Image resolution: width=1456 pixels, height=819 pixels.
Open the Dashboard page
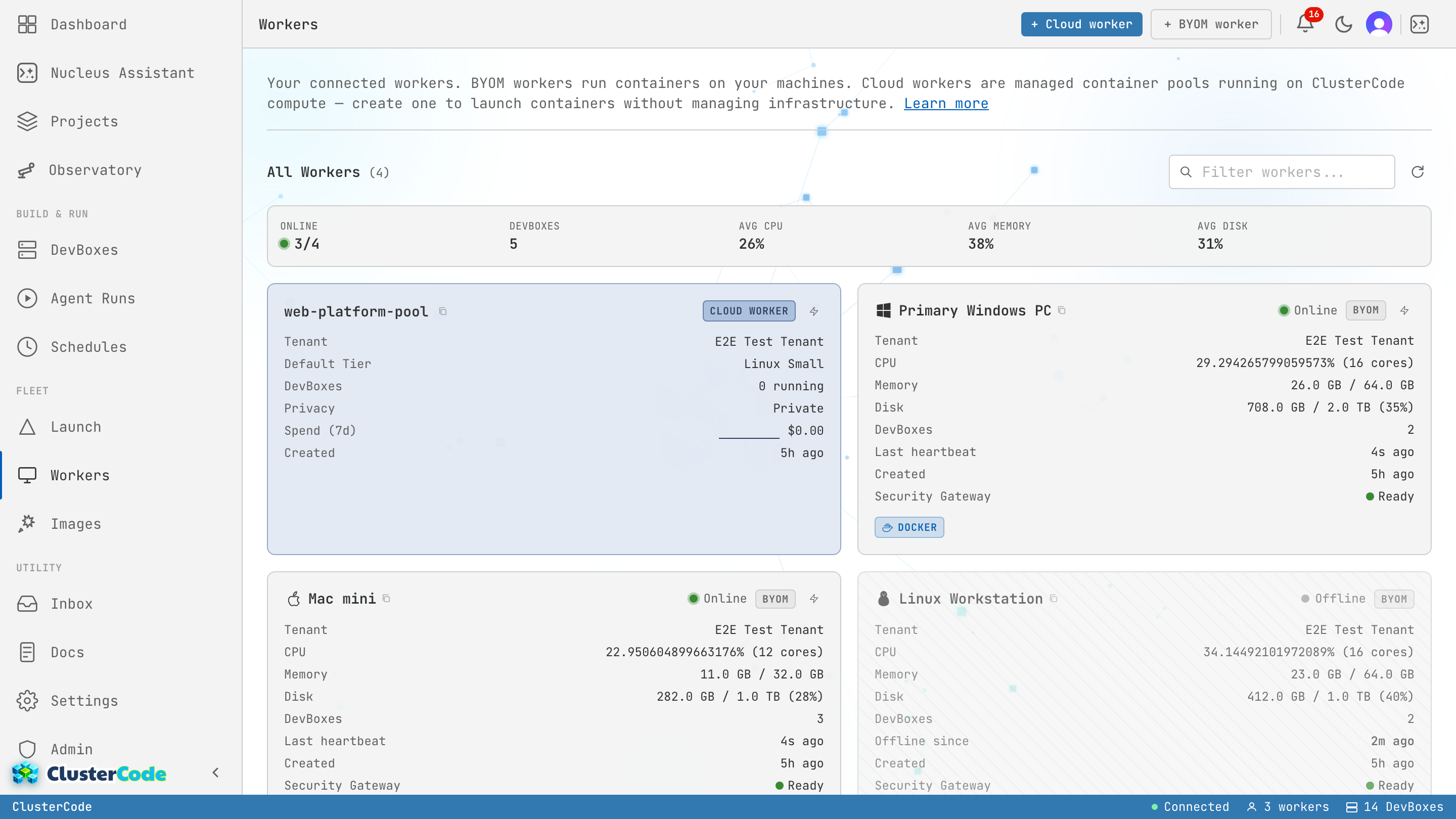(121, 24)
